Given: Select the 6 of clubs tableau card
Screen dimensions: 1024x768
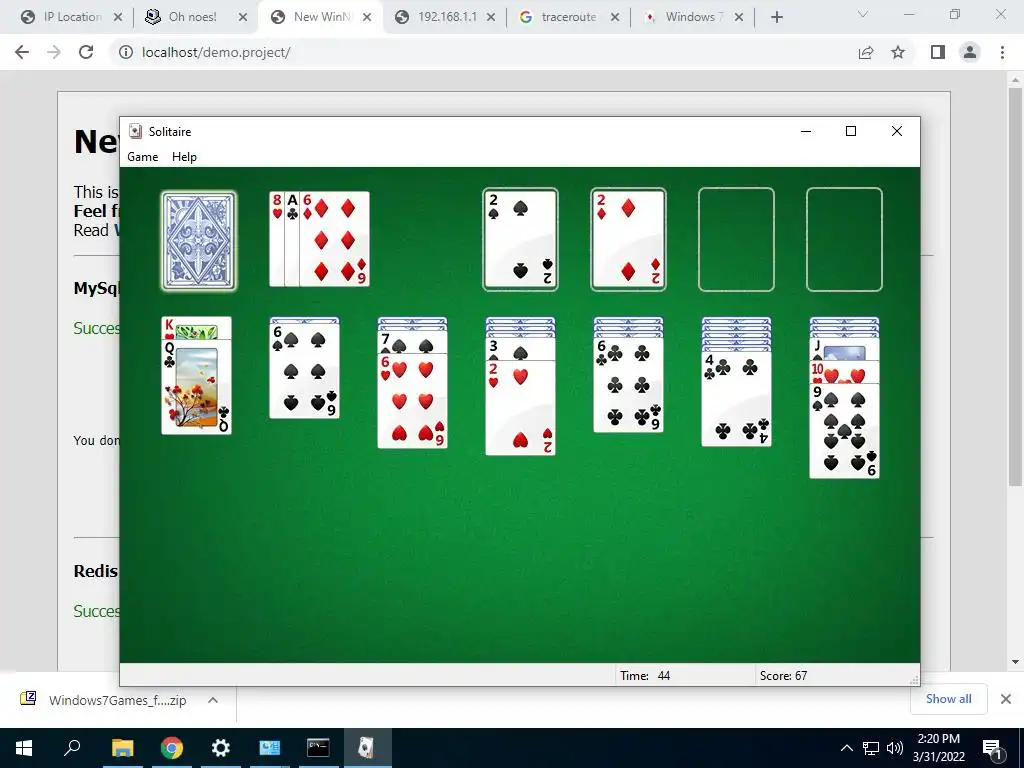Looking at the screenshot, I should click(x=629, y=385).
